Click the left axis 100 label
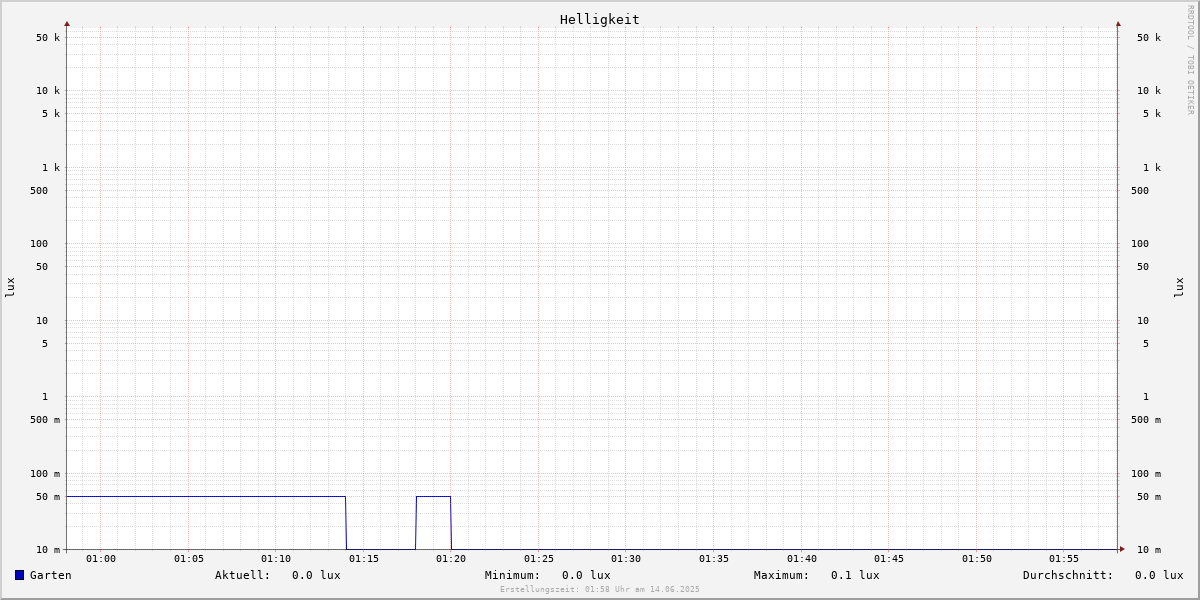Viewport: 1200px width, 600px height. pos(39,244)
